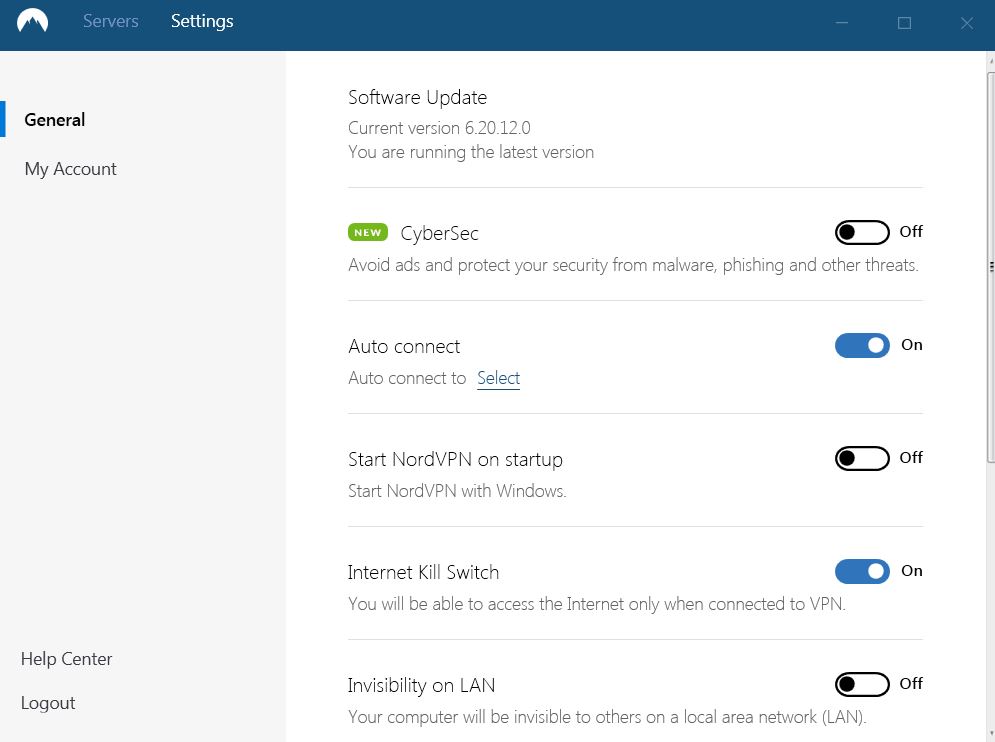
Task: Click the 'Invisibility on LAN' label
Action: [421, 686]
